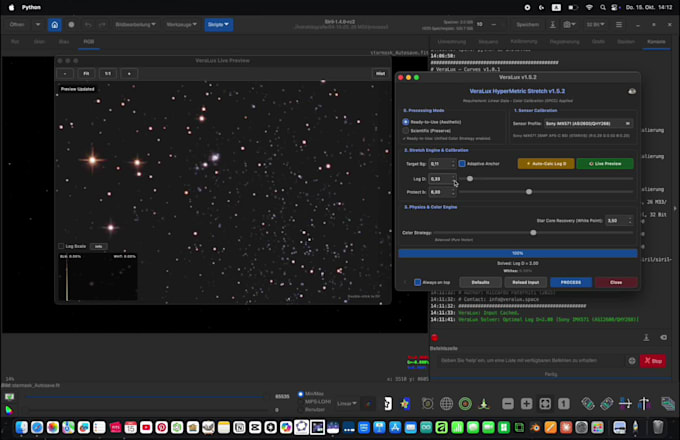Open the Skripte dropdown menu
680x440 pixels.
coord(218,25)
